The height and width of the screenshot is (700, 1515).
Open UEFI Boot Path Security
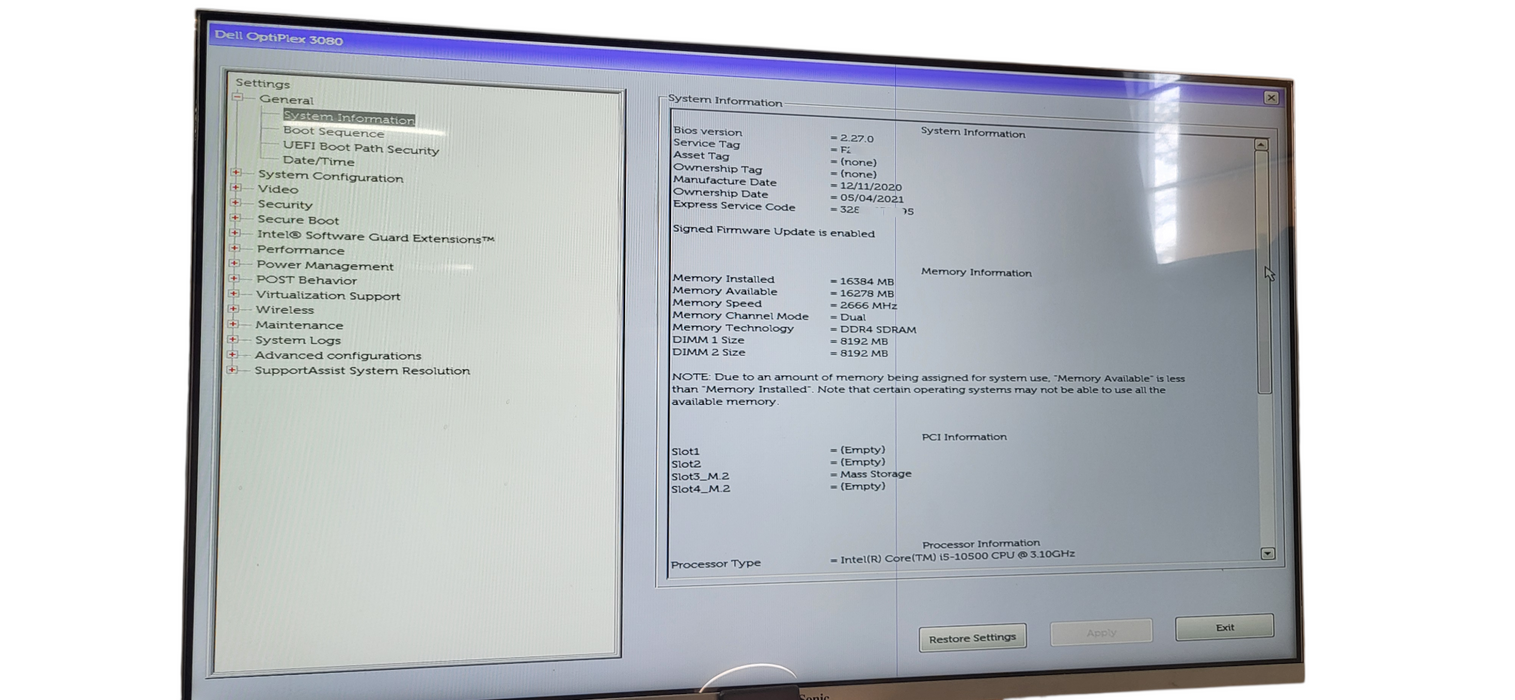[360, 148]
